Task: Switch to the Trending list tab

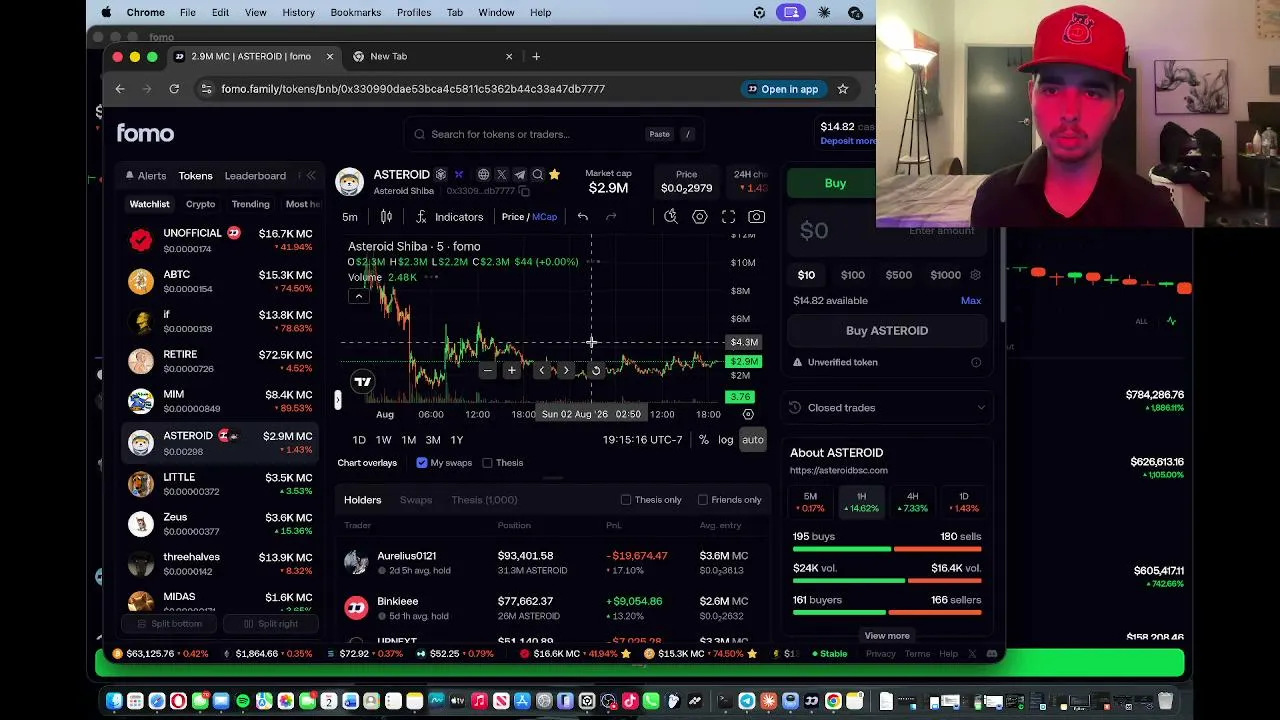Action: [250, 204]
